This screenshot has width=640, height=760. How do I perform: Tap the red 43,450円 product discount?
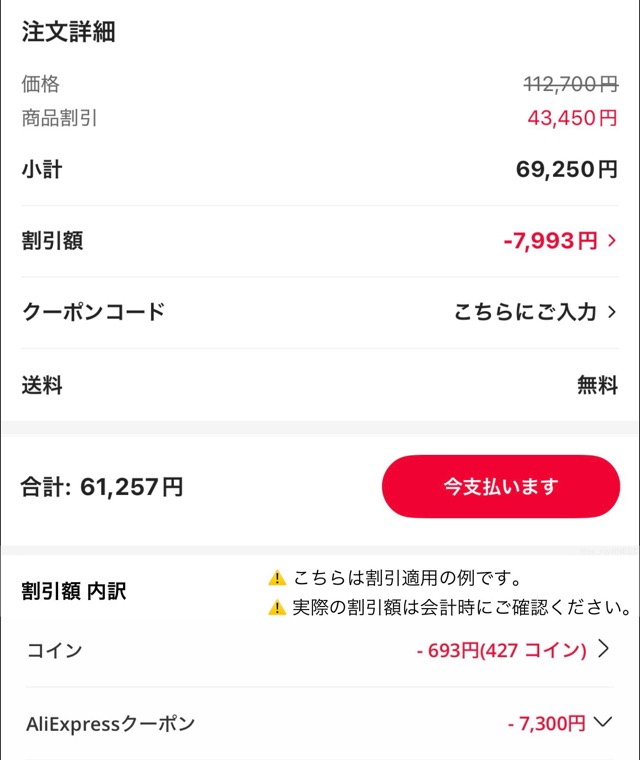pyautogui.click(x=572, y=118)
